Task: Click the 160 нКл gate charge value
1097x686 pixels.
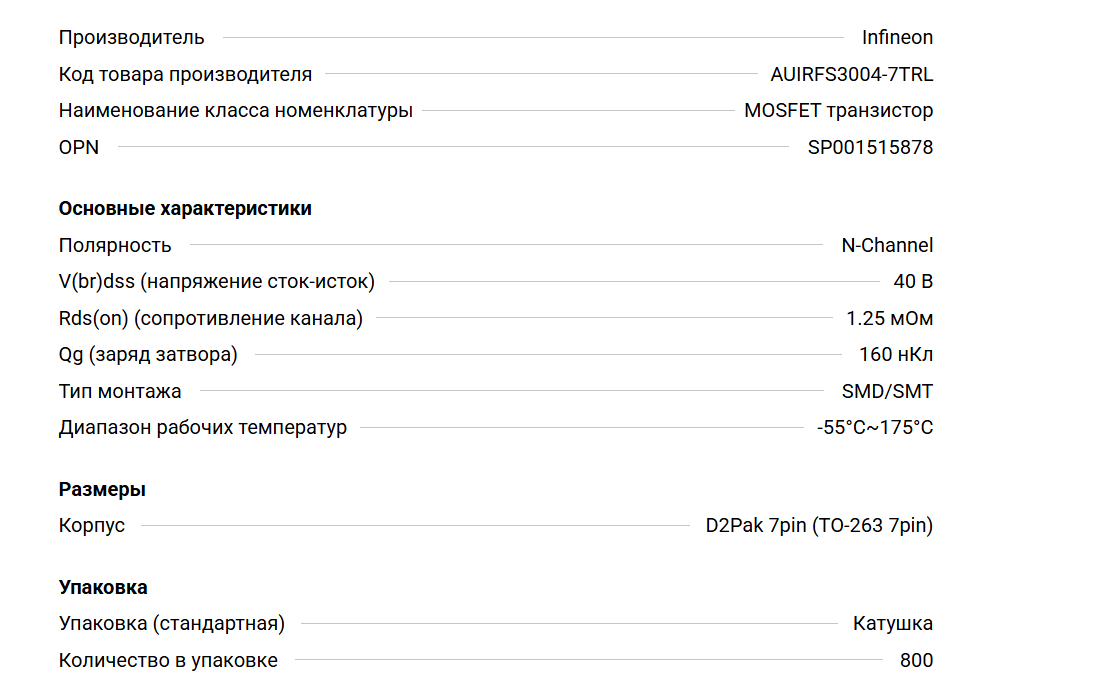Action: pos(896,355)
